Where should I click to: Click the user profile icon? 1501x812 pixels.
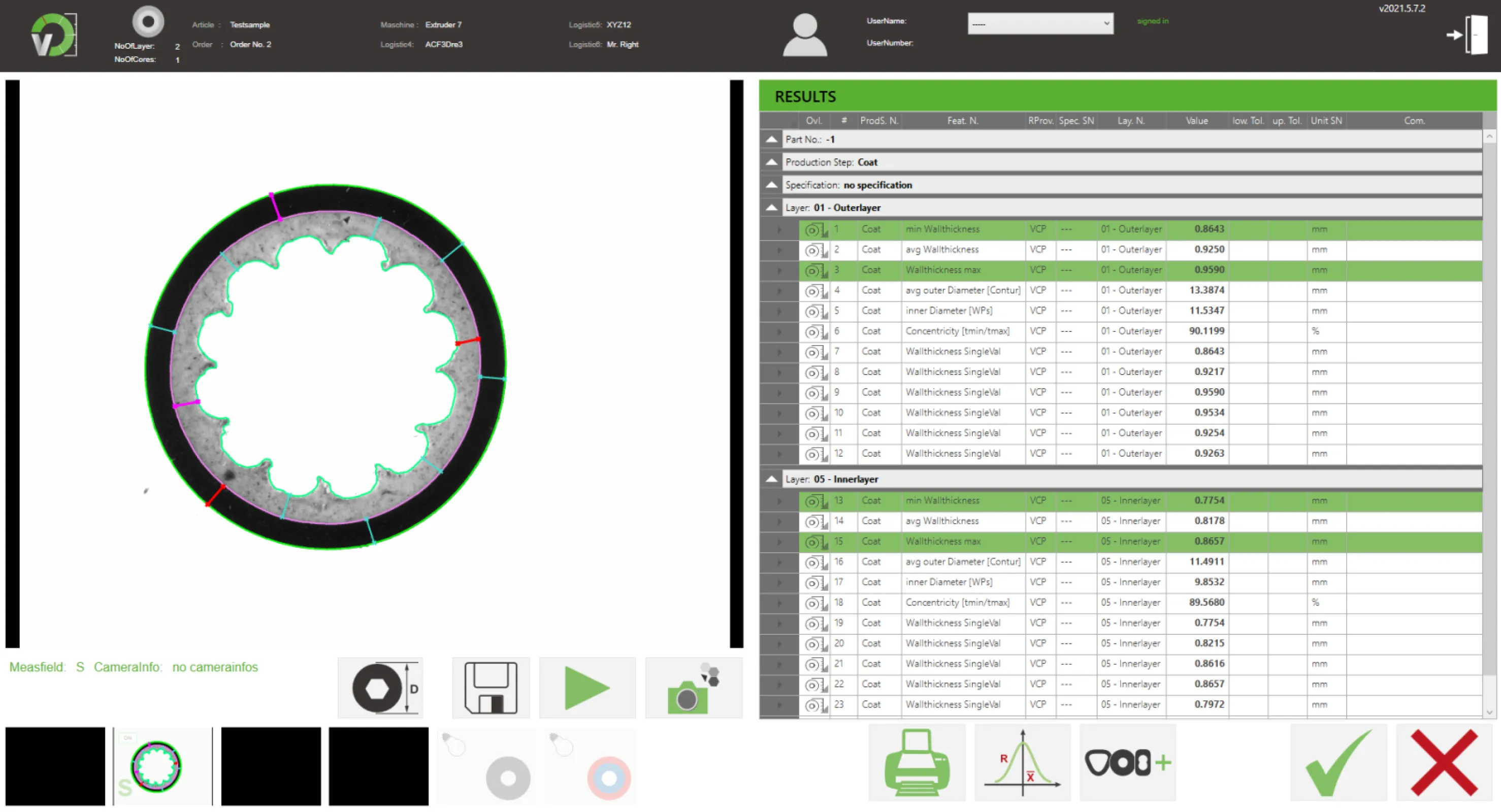804,35
